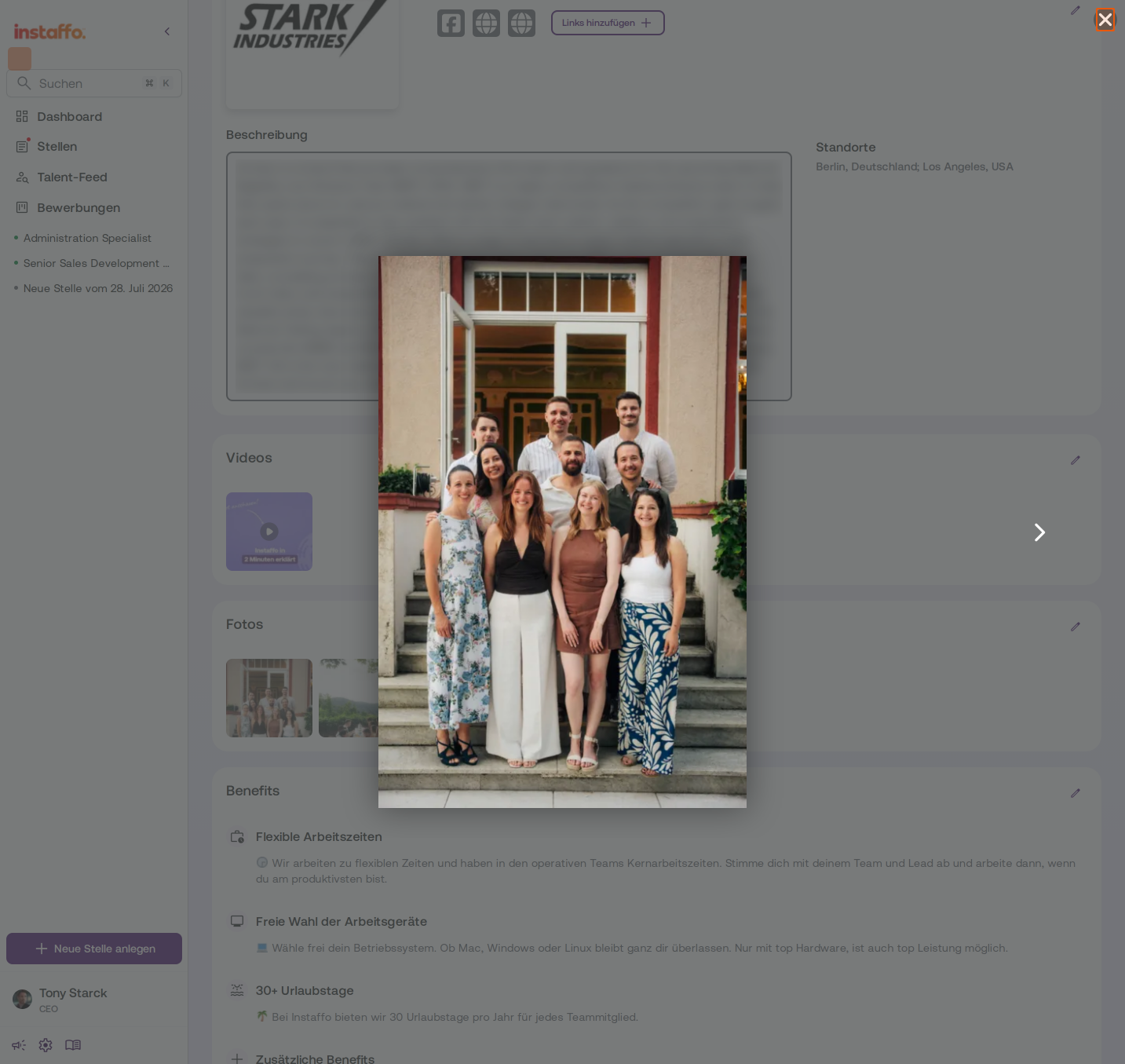
Task: Click Links hinzufügen button
Action: [x=608, y=23]
